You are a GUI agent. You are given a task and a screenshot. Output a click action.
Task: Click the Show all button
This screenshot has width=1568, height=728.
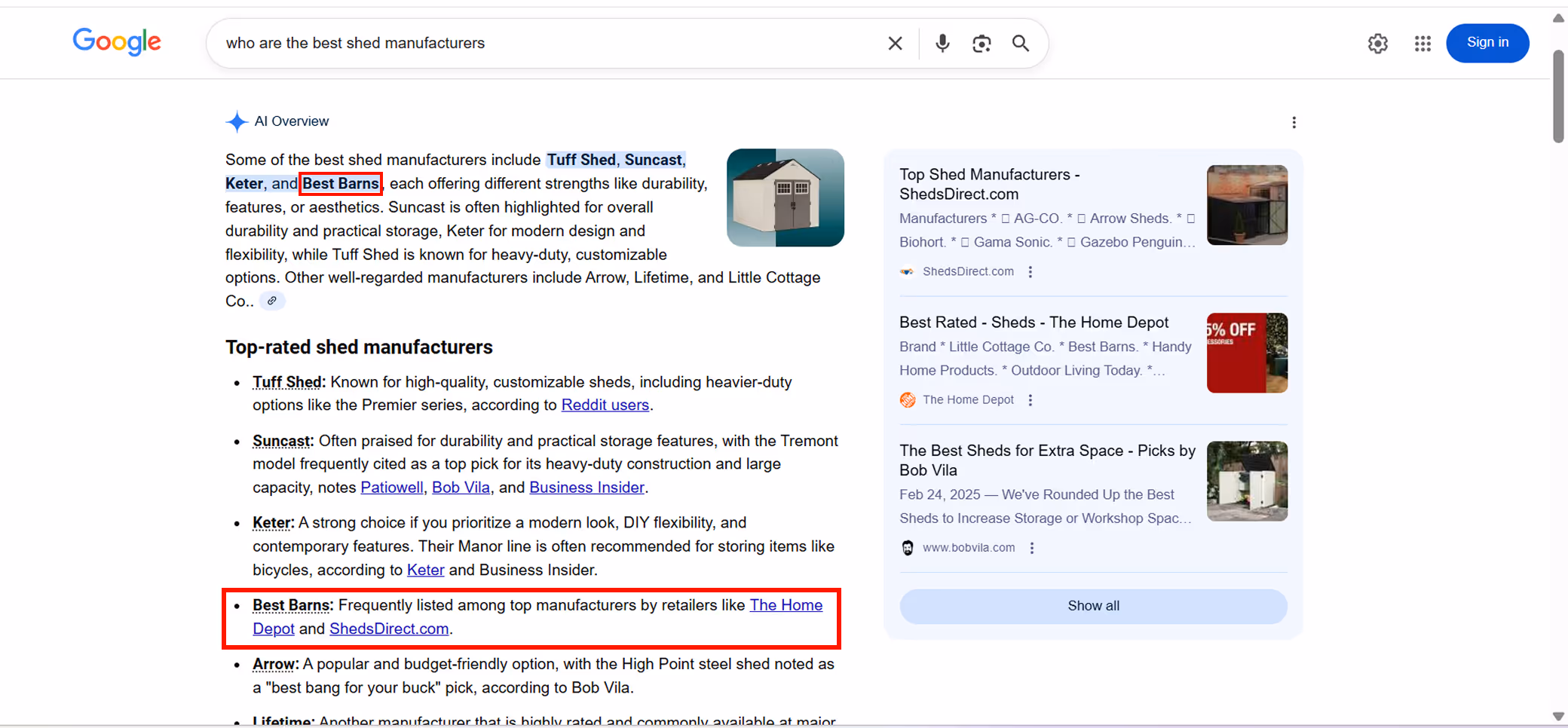click(x=1093, y=606)
